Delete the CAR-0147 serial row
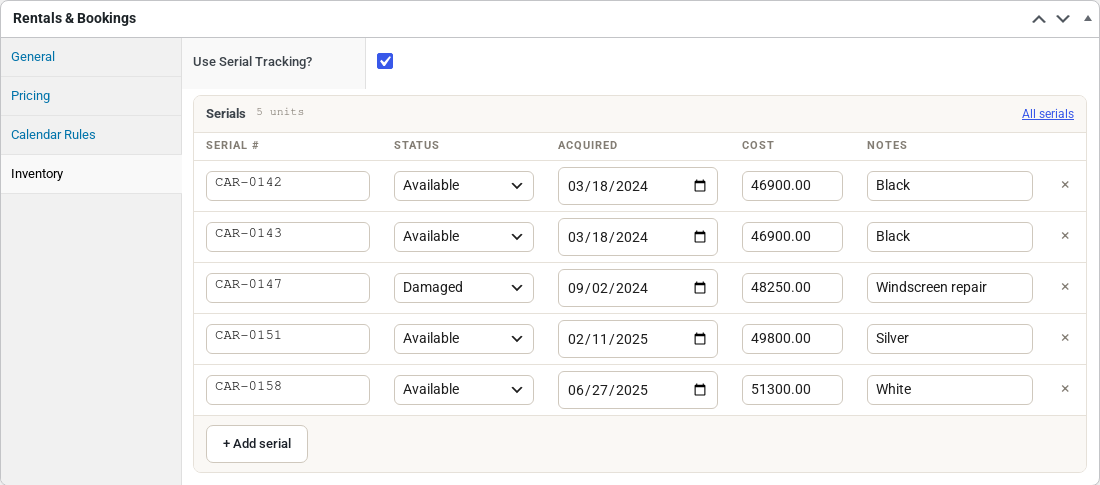 click(x=1064, y=287)
